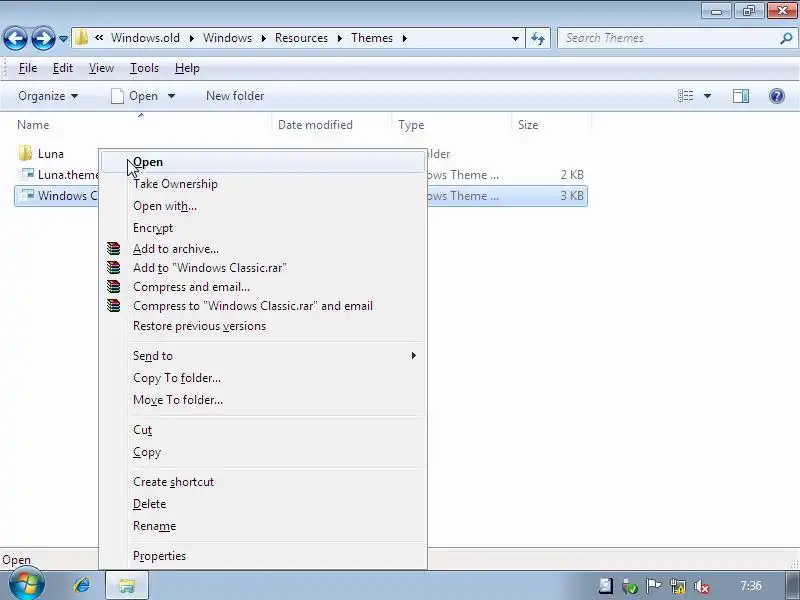Choose Rename in the context menu
The image size is (800, 600).
(x=263, y=526)
